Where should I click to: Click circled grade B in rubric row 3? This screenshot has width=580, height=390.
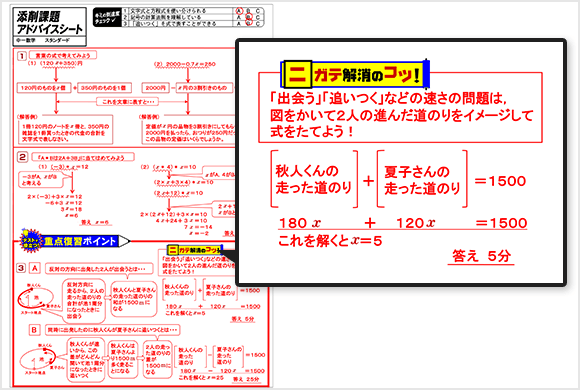[x=249, y=23]
